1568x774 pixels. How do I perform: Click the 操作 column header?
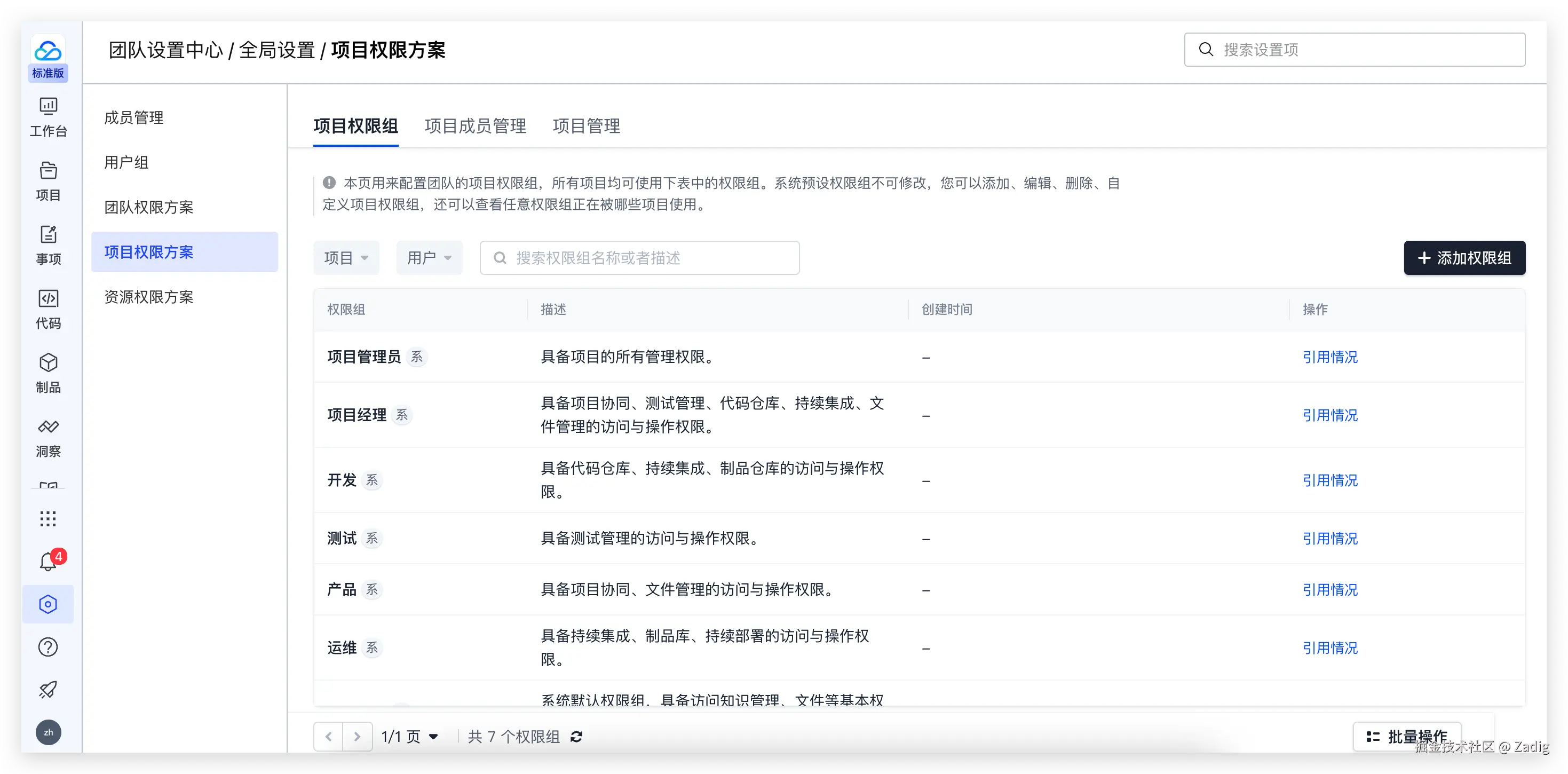(1315, 310)
